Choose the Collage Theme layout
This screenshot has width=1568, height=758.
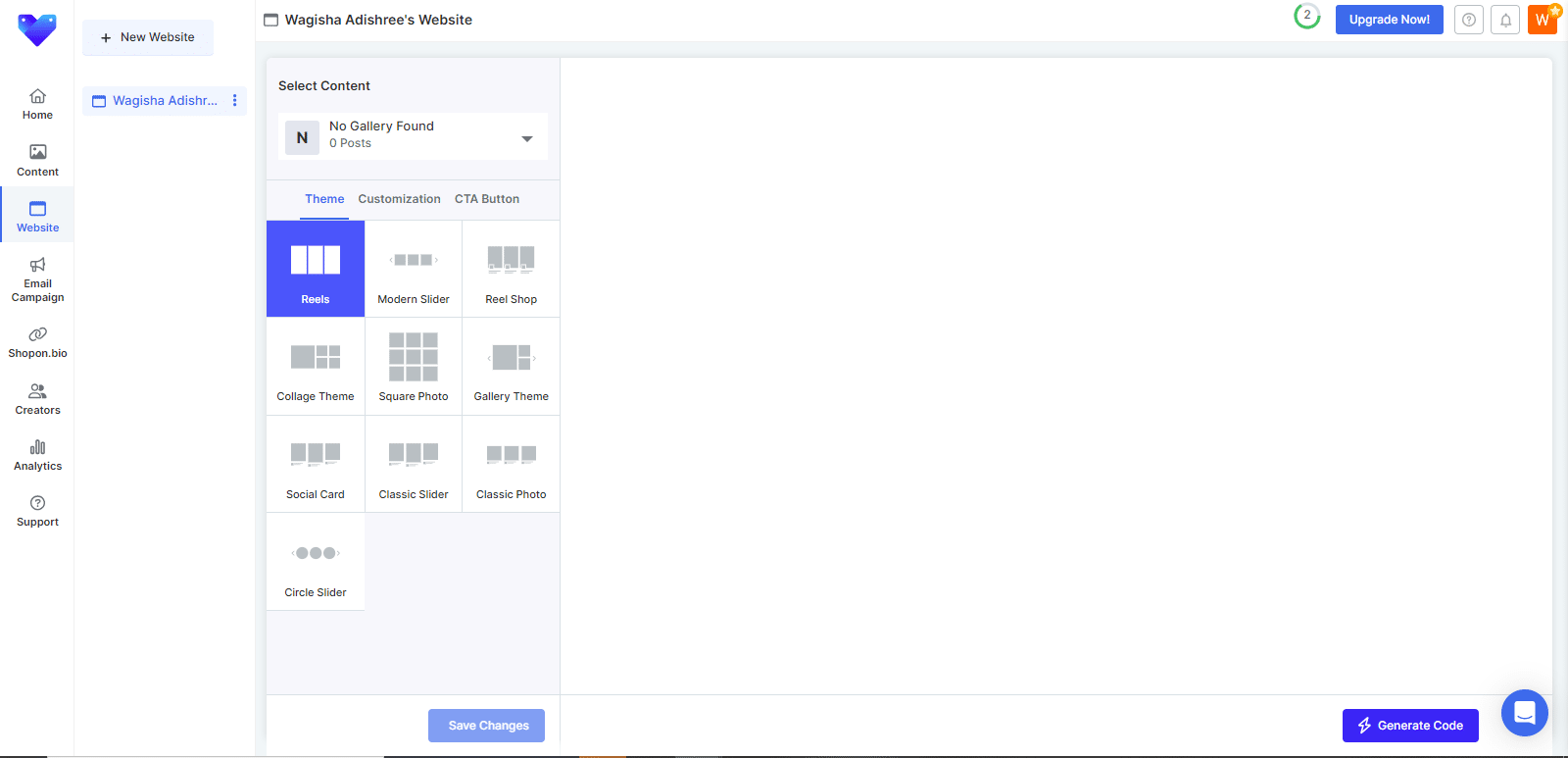(x=316, y=367)
